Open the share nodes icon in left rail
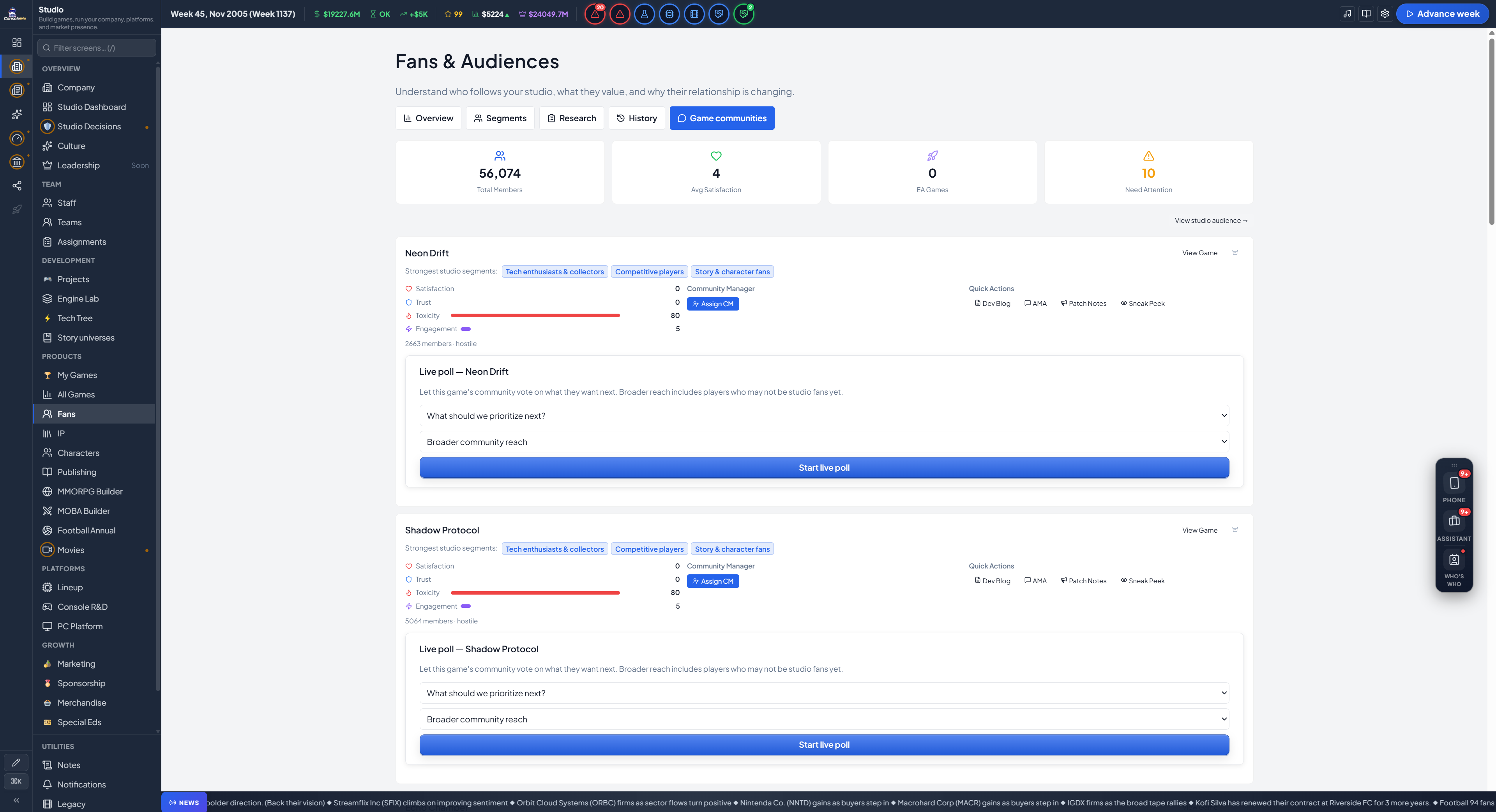Image resolution: width=1496 pixels, height=812 pixels. pos(17,186)
